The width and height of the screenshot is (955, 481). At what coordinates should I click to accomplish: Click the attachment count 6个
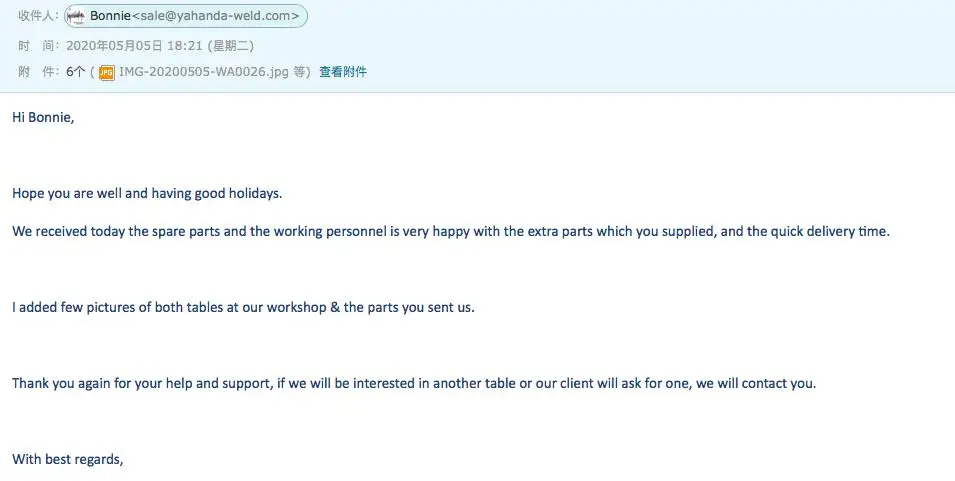[76, 72]
